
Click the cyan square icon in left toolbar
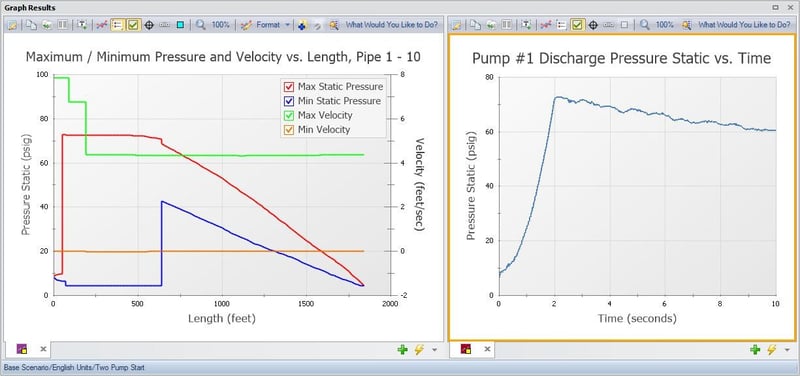click(x=180, y=24)
